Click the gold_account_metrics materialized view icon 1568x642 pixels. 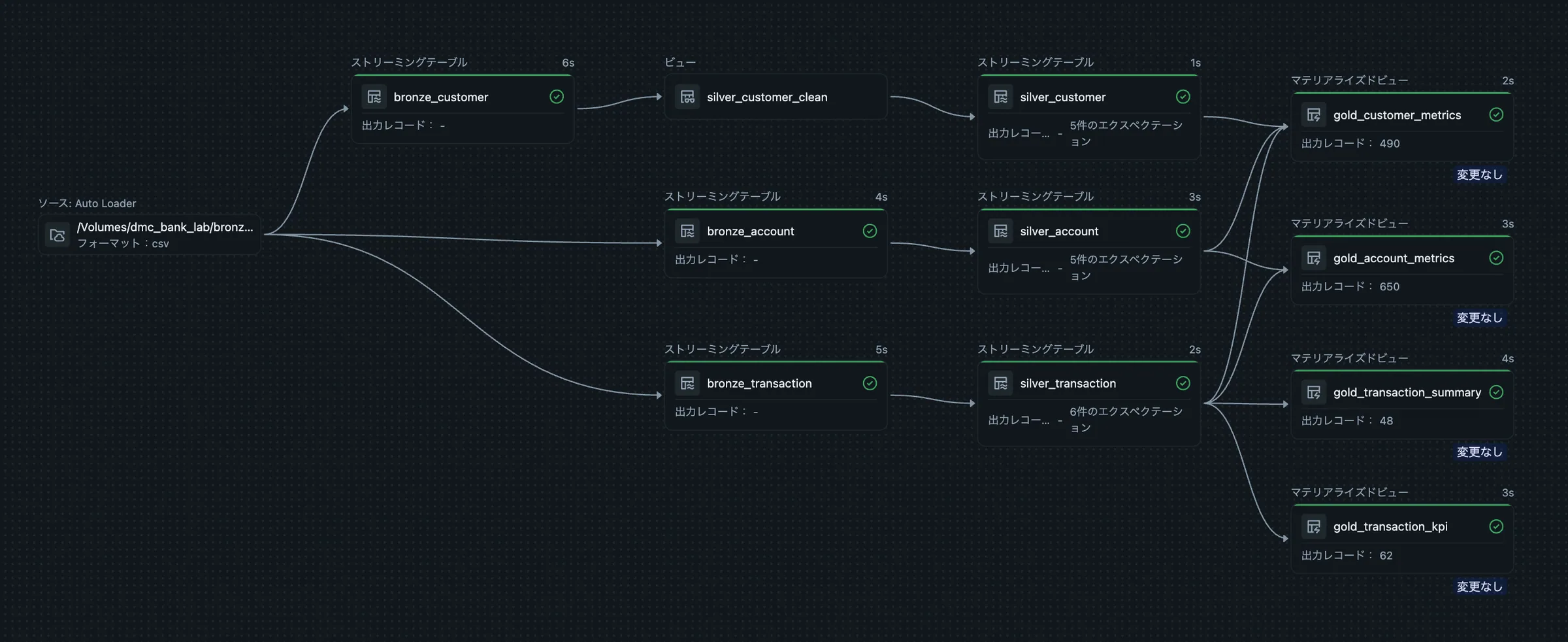coord(1314,258)
